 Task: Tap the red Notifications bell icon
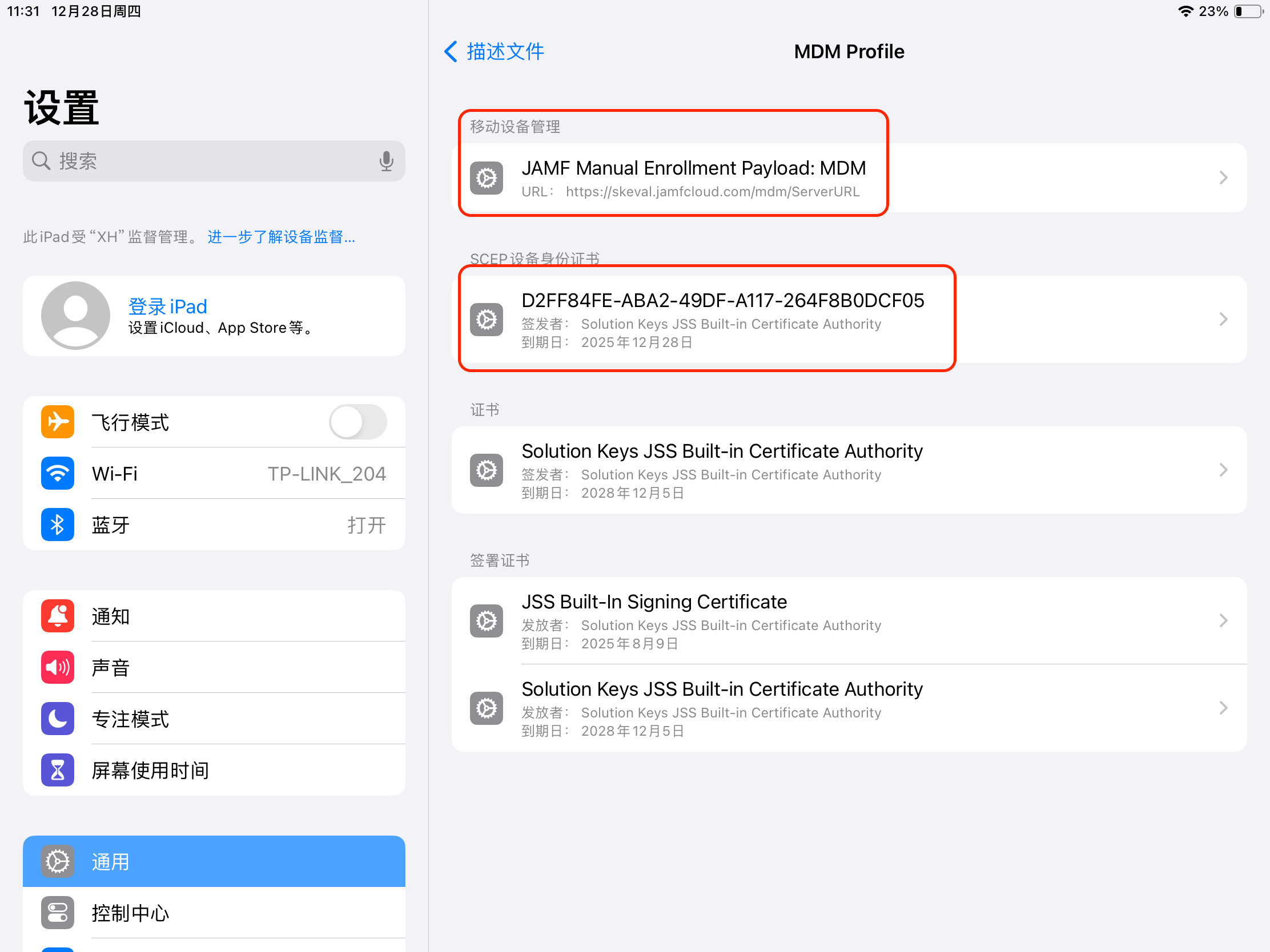tap(58, 616)
